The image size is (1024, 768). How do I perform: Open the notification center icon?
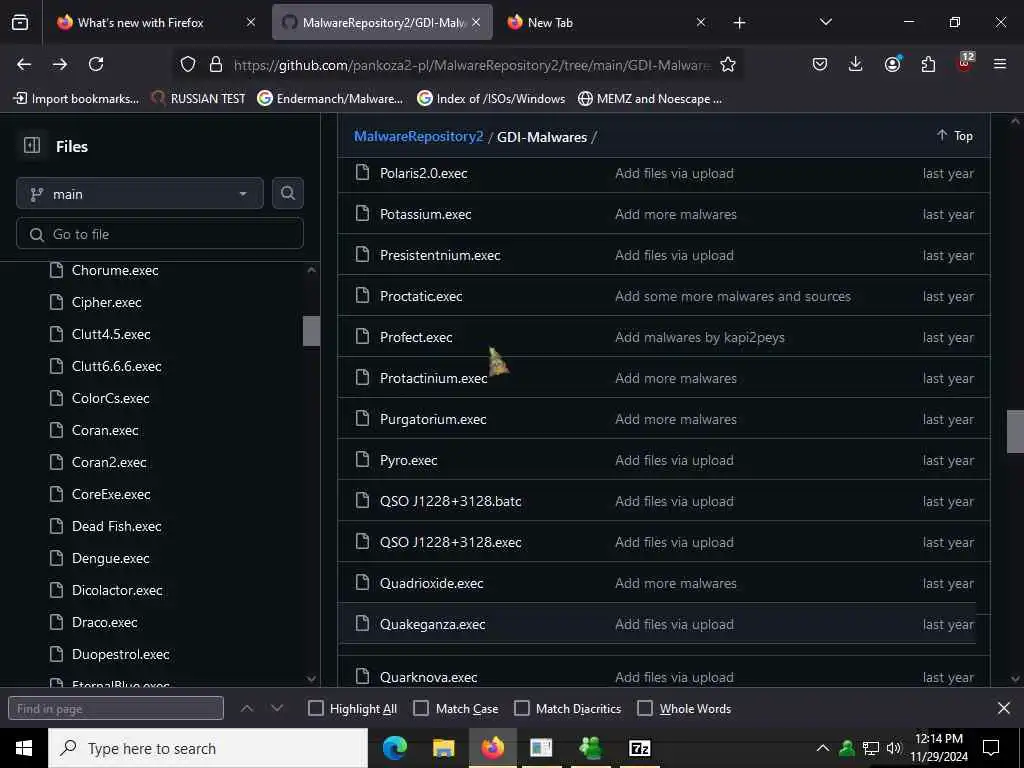click(x=991, y=748)
